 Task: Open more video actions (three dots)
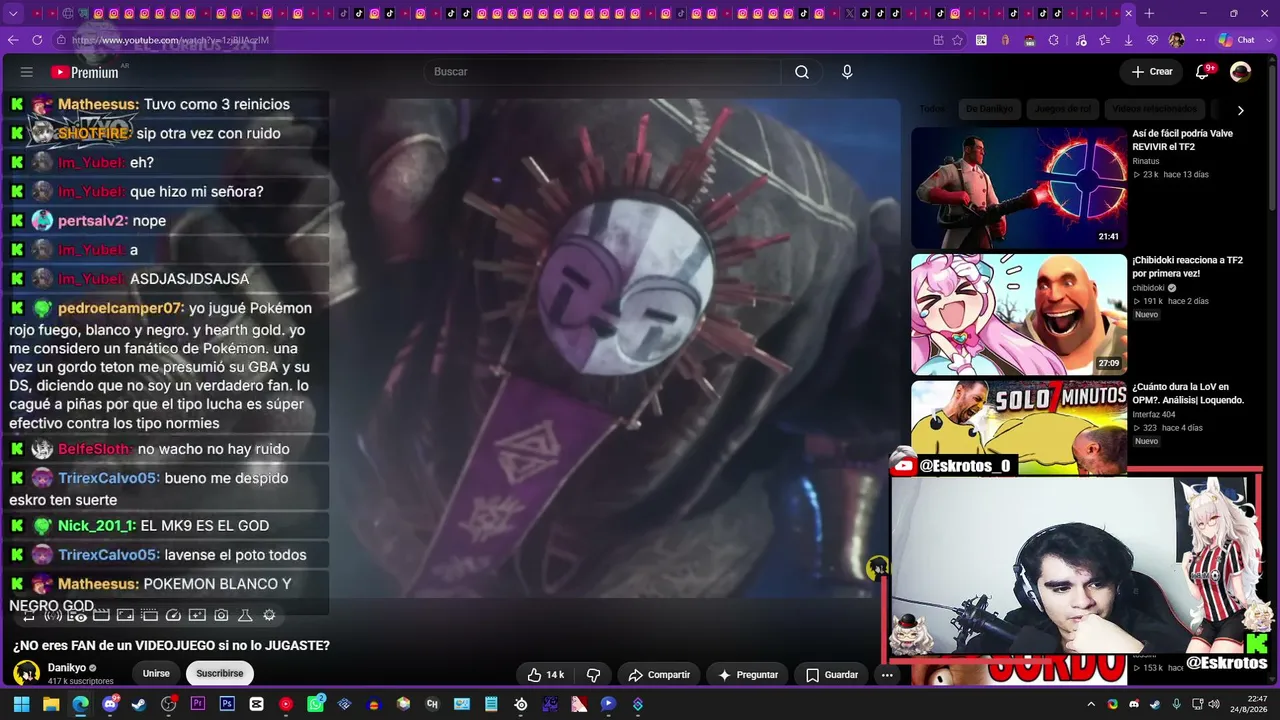pos(887,675)
